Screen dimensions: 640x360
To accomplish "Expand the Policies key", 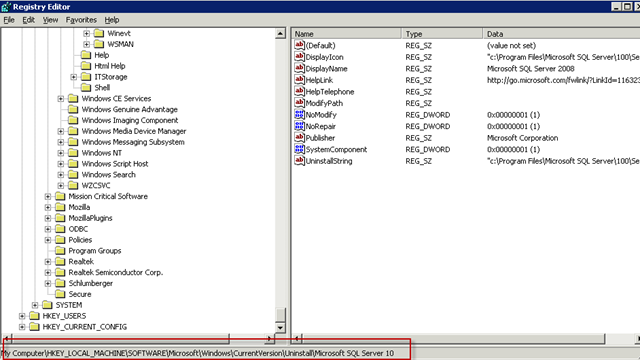I will tap(47, 240).
